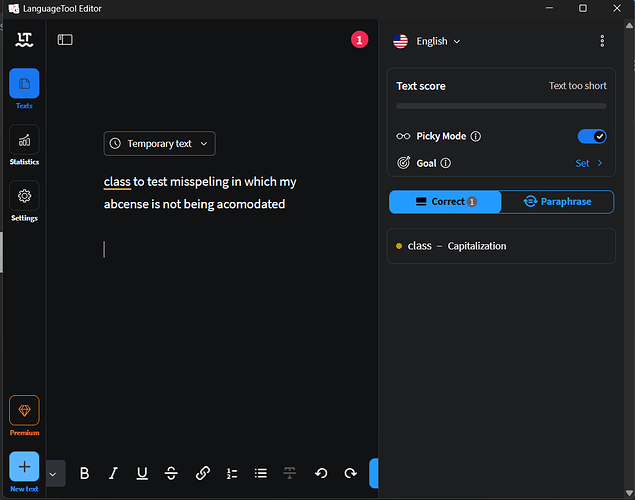Open the Settings gear

(24, 196)
